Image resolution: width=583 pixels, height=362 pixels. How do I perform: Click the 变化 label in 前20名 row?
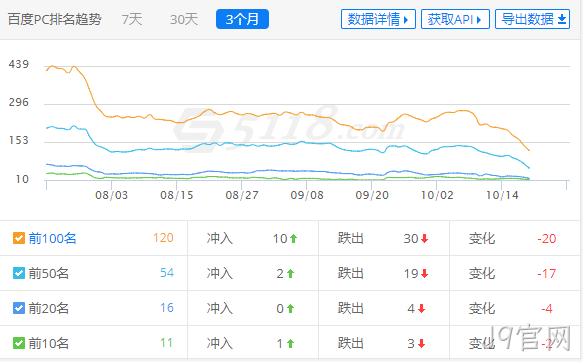(x=482, y=308)
